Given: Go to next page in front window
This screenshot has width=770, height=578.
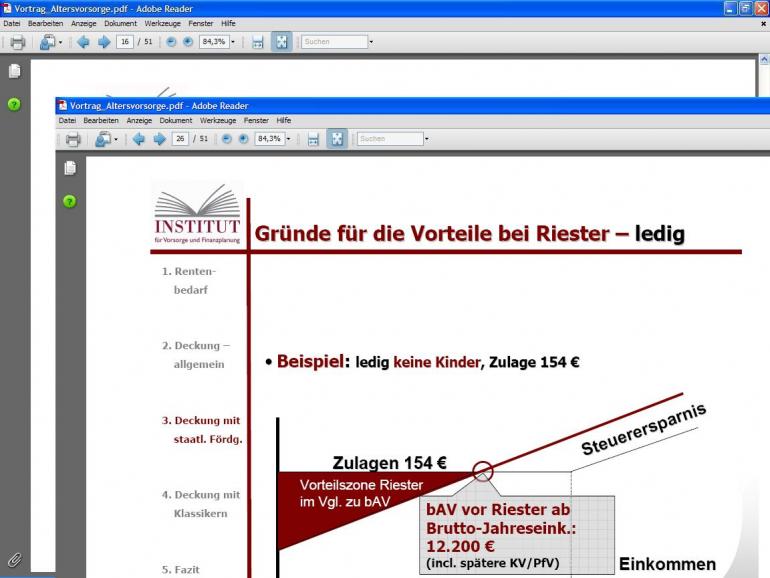Looking at the screenshot, I should click(x=159, y=139).
